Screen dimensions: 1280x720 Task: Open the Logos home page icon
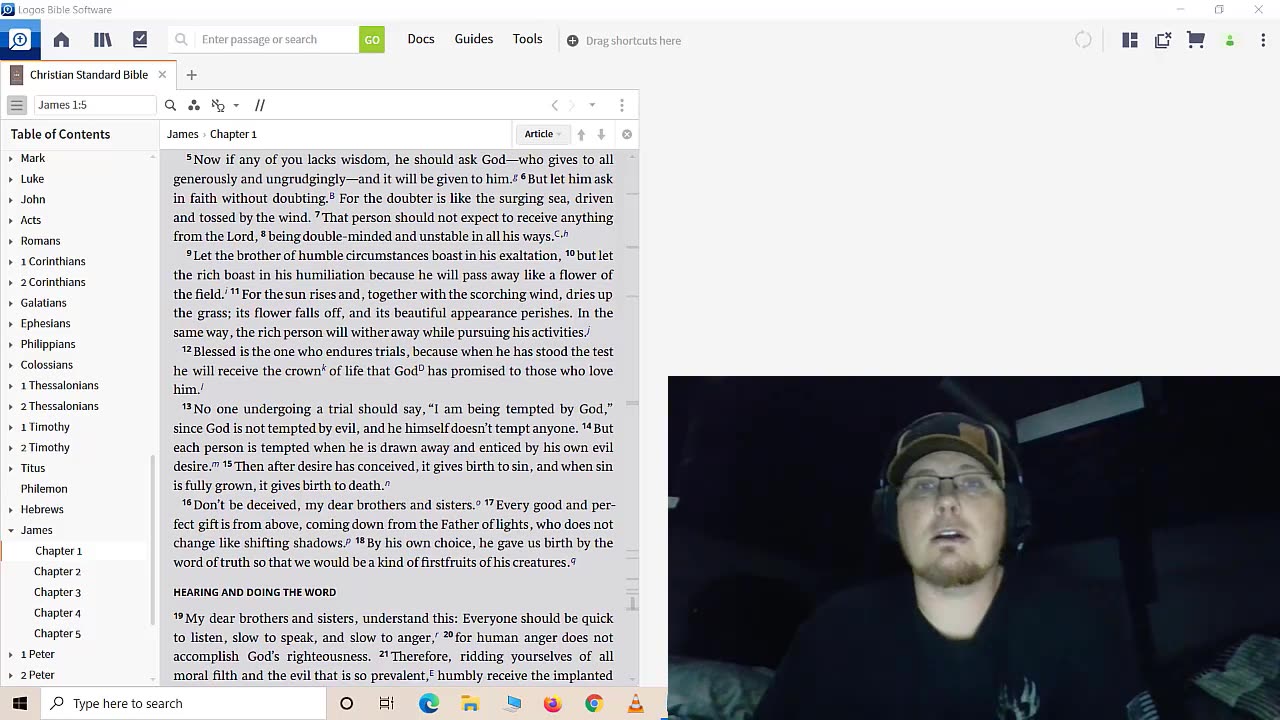pyautogui.click(x=61, y=40)
